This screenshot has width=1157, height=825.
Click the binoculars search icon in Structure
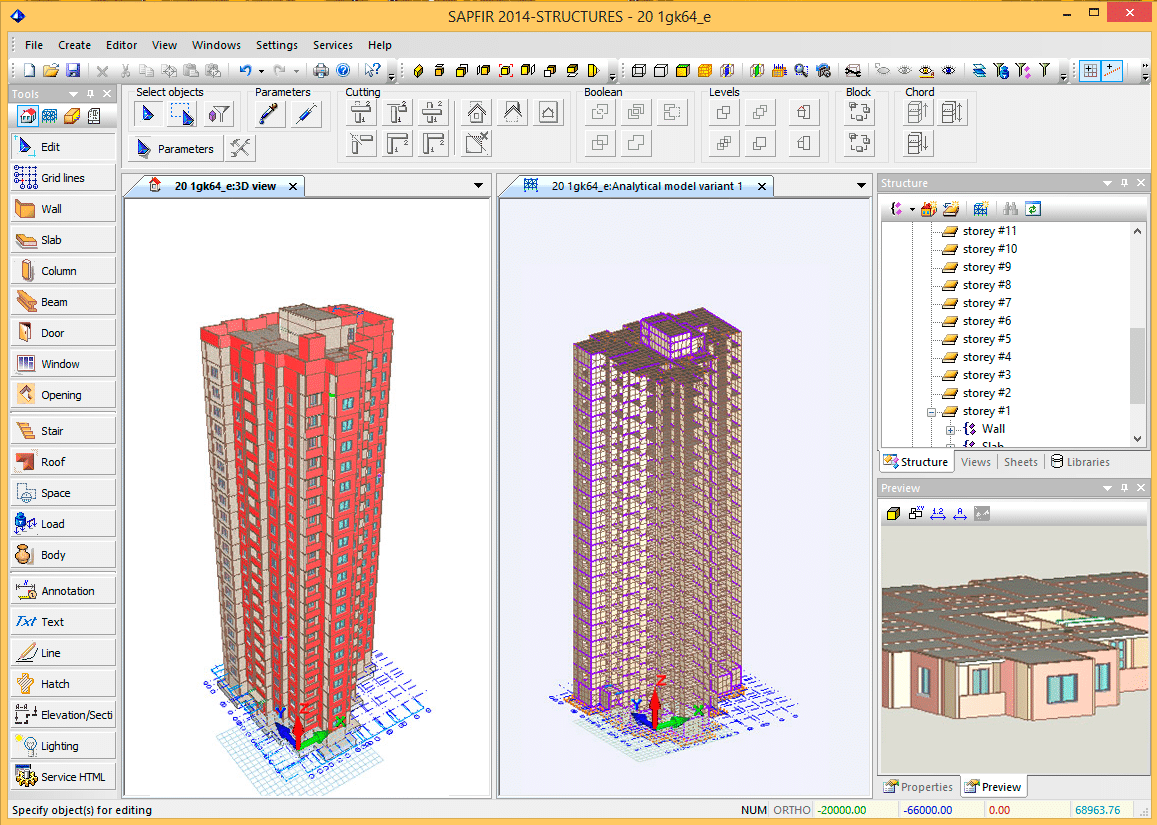point(1011,208)
